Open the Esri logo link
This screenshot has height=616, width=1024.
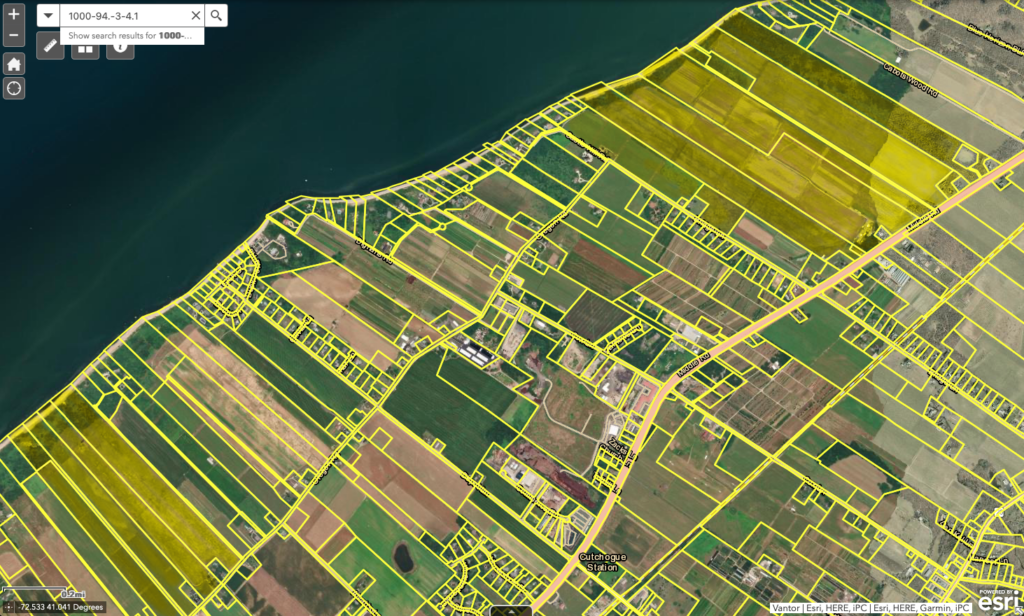(998, 601)
